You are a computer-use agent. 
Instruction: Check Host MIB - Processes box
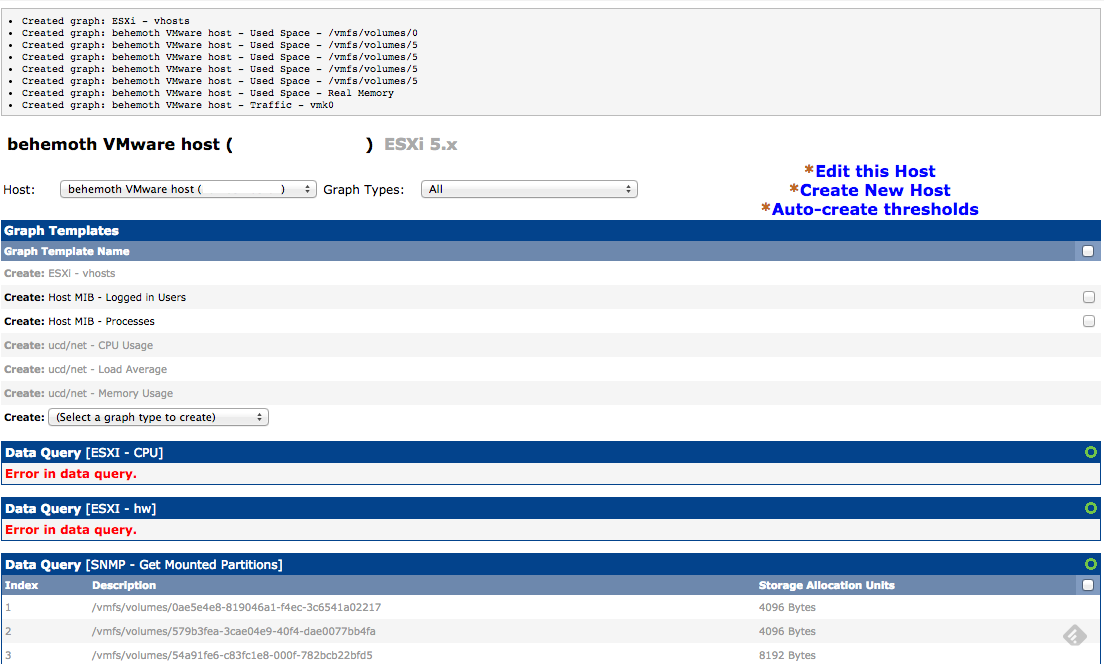point(1089,321)
